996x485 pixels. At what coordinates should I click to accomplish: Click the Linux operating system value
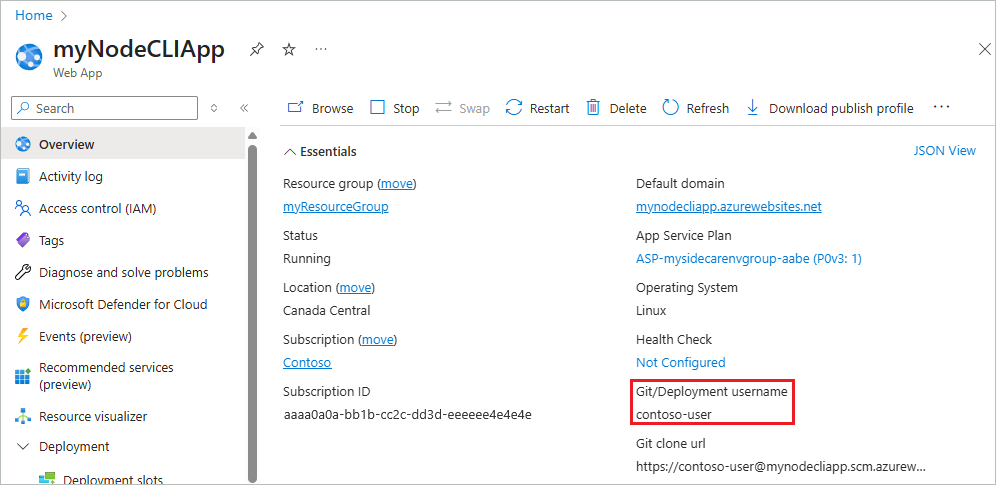[651, 310]
